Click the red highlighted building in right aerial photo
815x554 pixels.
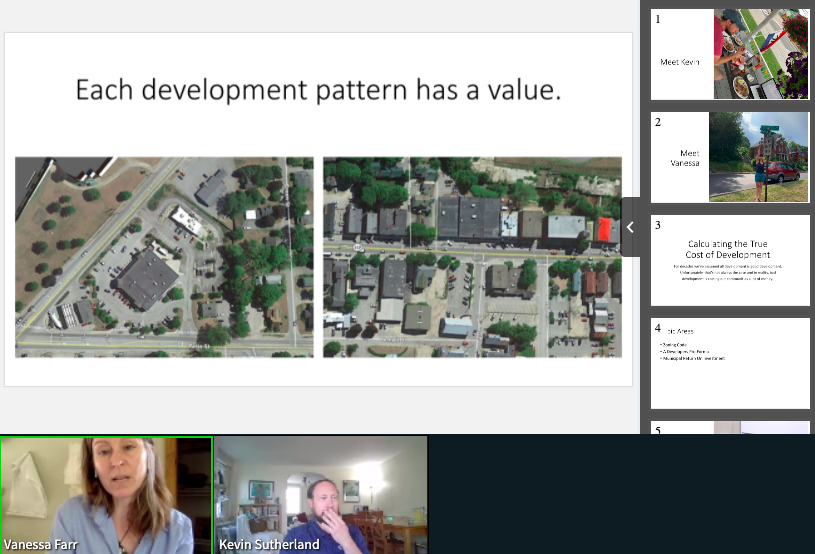point(604,230)
